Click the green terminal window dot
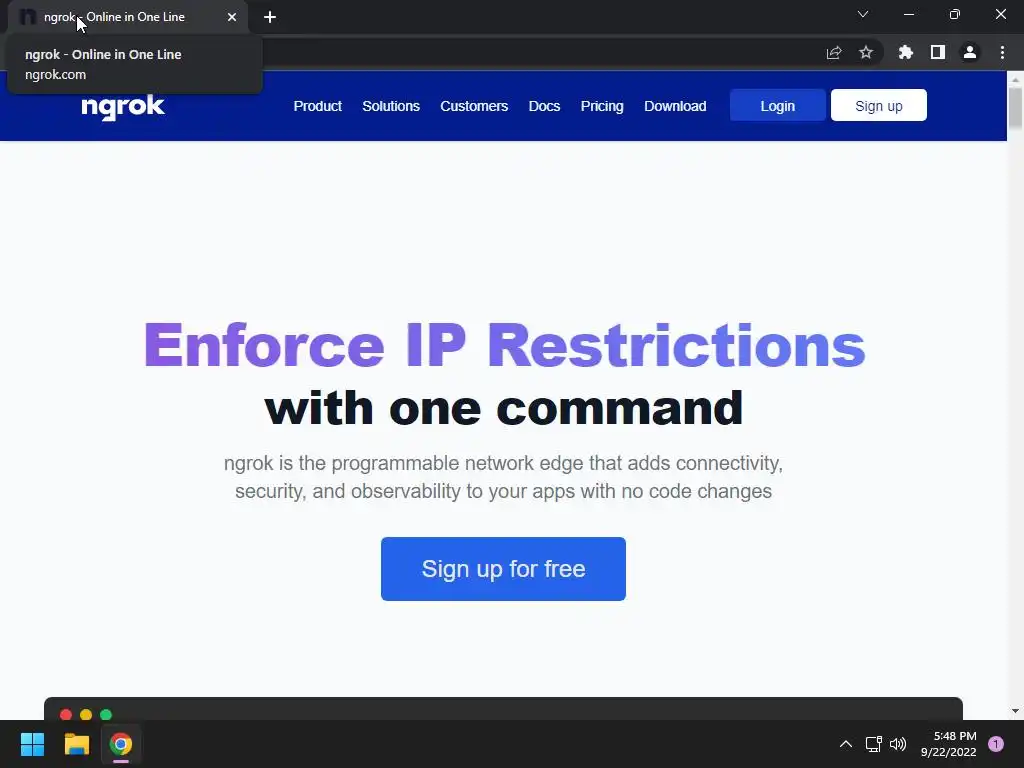Viewport: 1024px width, 768px height. (106, 714)
